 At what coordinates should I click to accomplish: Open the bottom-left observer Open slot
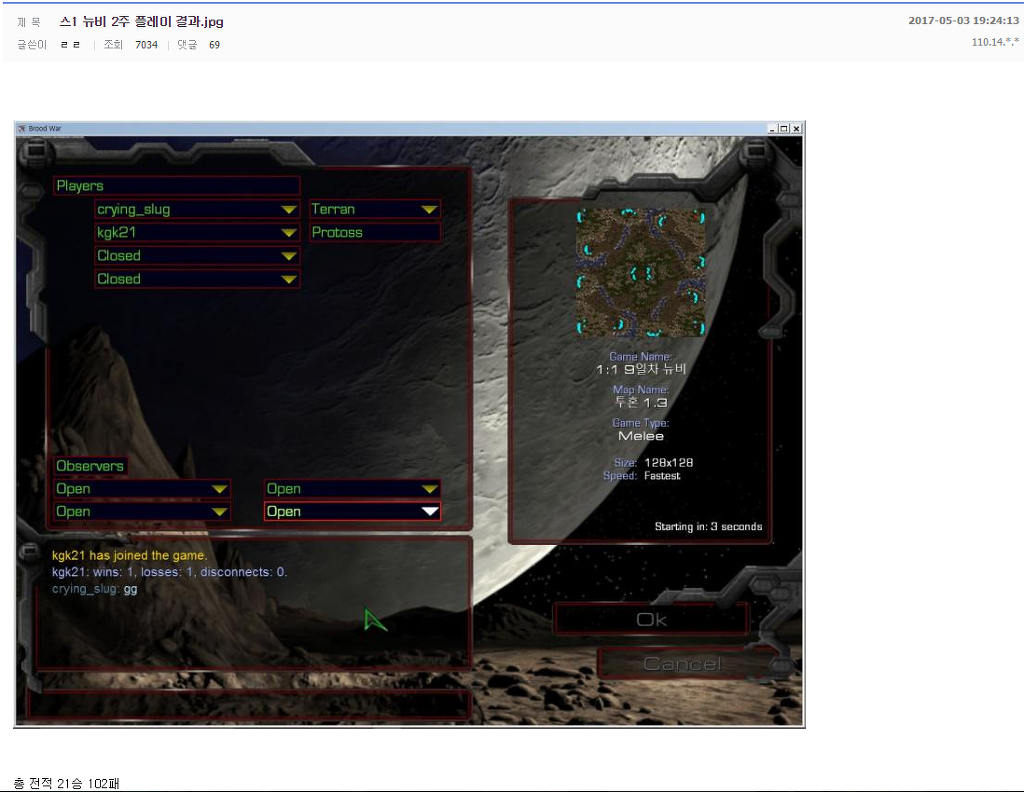coord(219,512)
